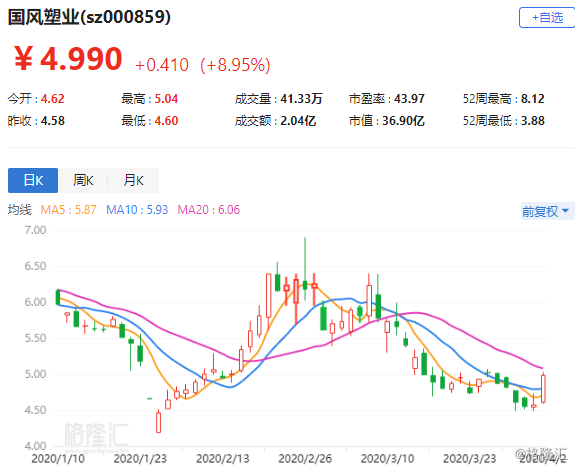Viewport: 575px width, 468px height.
Task: Switch to the 日K daily chart tab
Action: pyautogui.click(x=33, y=180)
